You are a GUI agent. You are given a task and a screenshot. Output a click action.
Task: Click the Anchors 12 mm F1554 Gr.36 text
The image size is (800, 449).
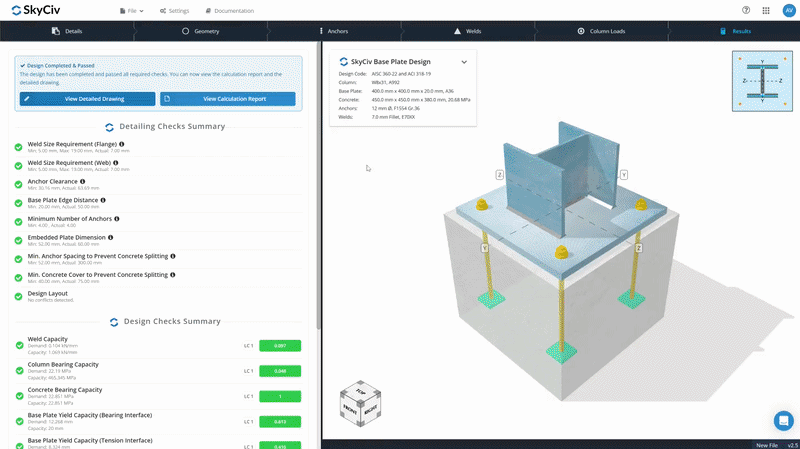395,108
